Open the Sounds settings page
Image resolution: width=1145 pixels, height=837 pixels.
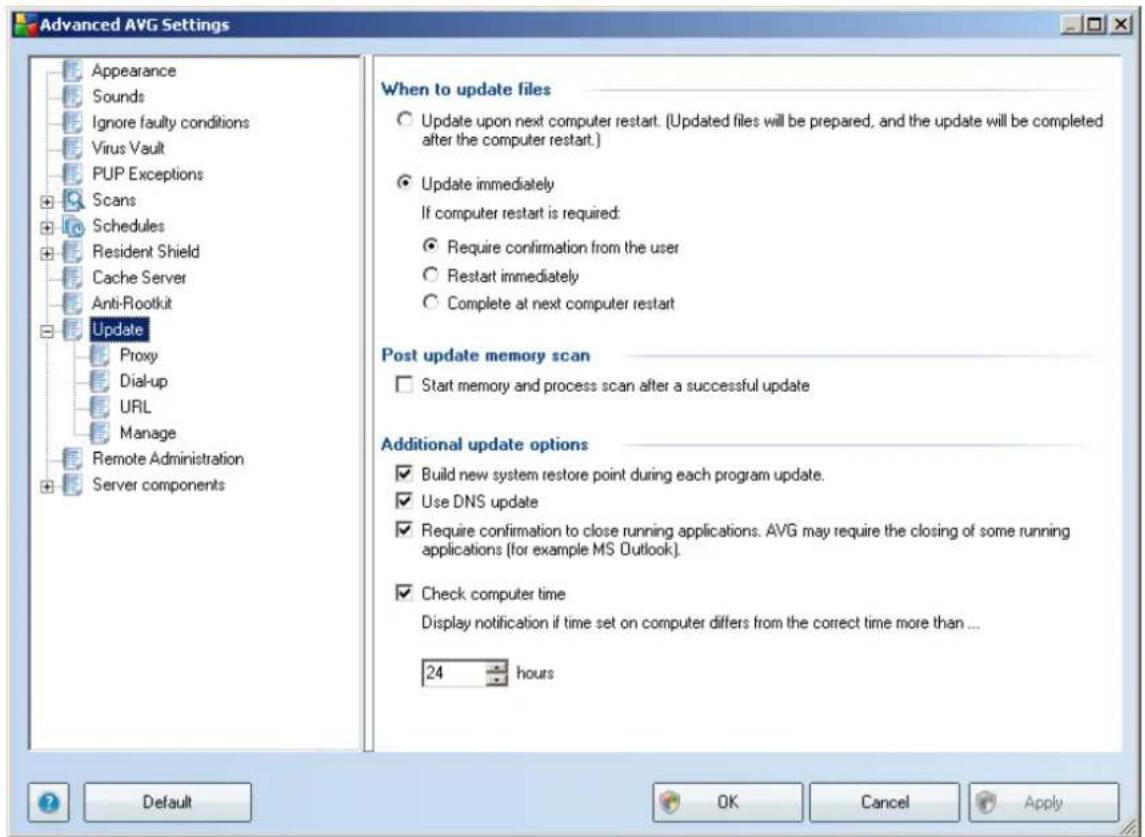coord(118,96)
